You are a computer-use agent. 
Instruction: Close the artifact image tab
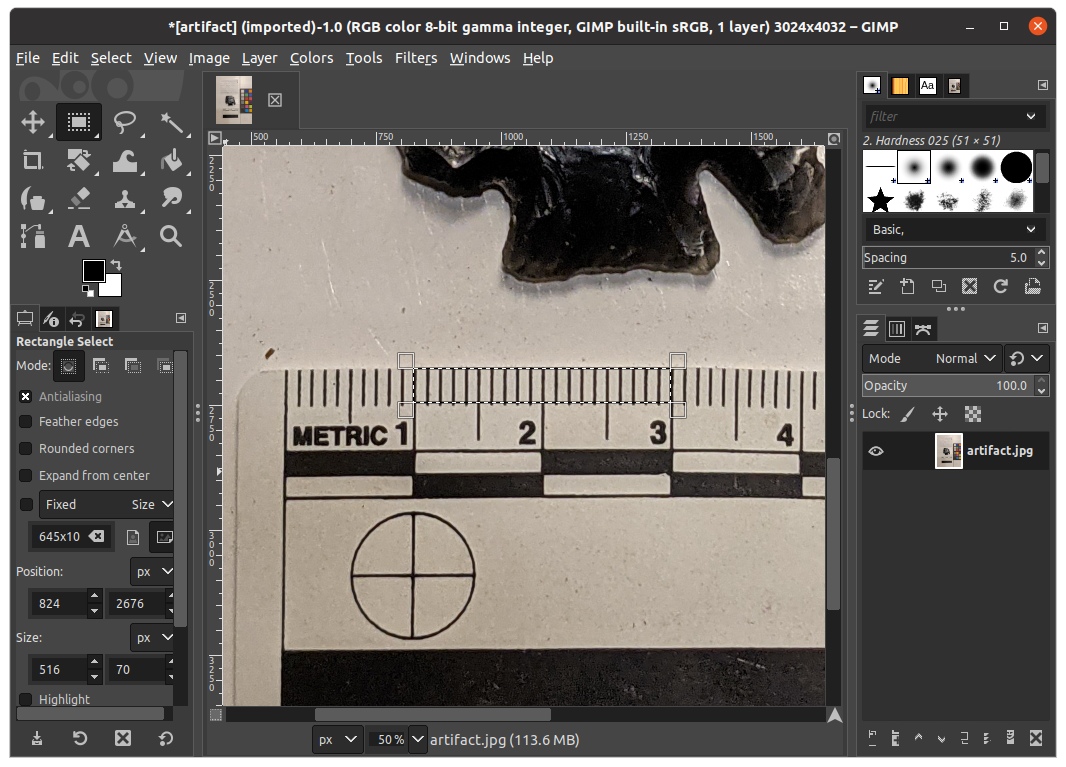(x=275, y=100)
